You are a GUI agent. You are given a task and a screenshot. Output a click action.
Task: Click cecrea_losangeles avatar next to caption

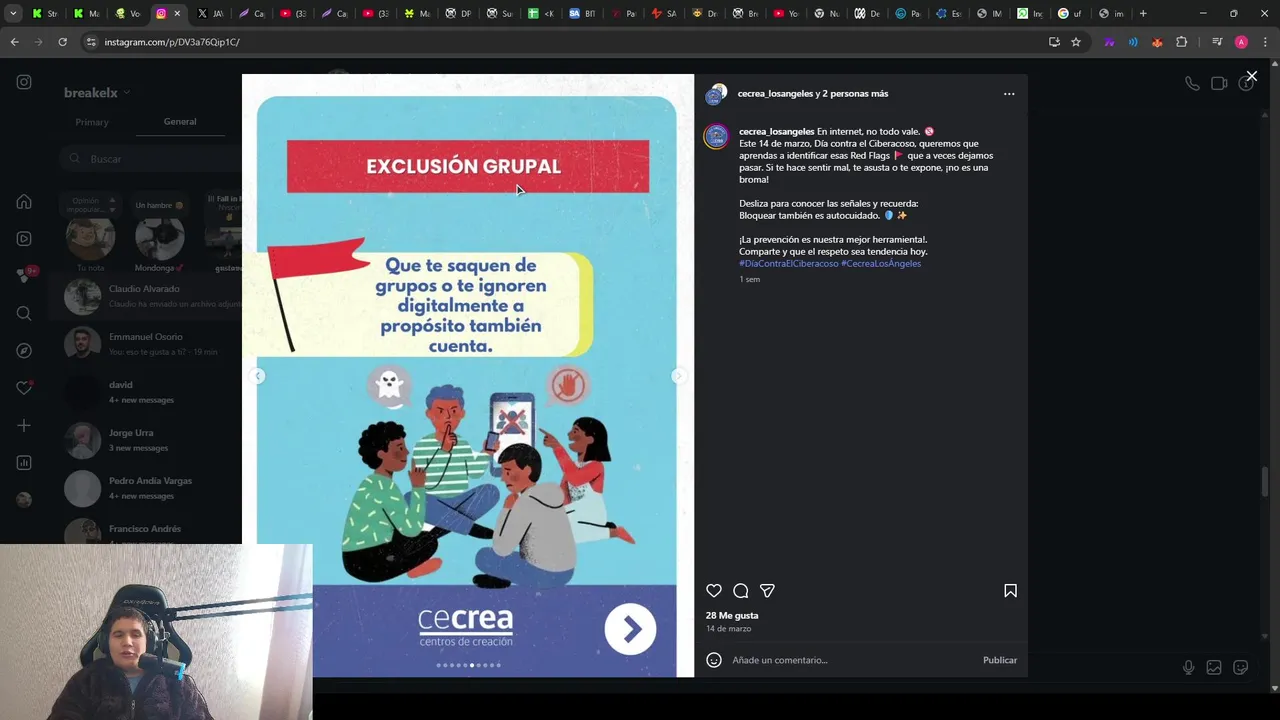(x=716, y=137)
